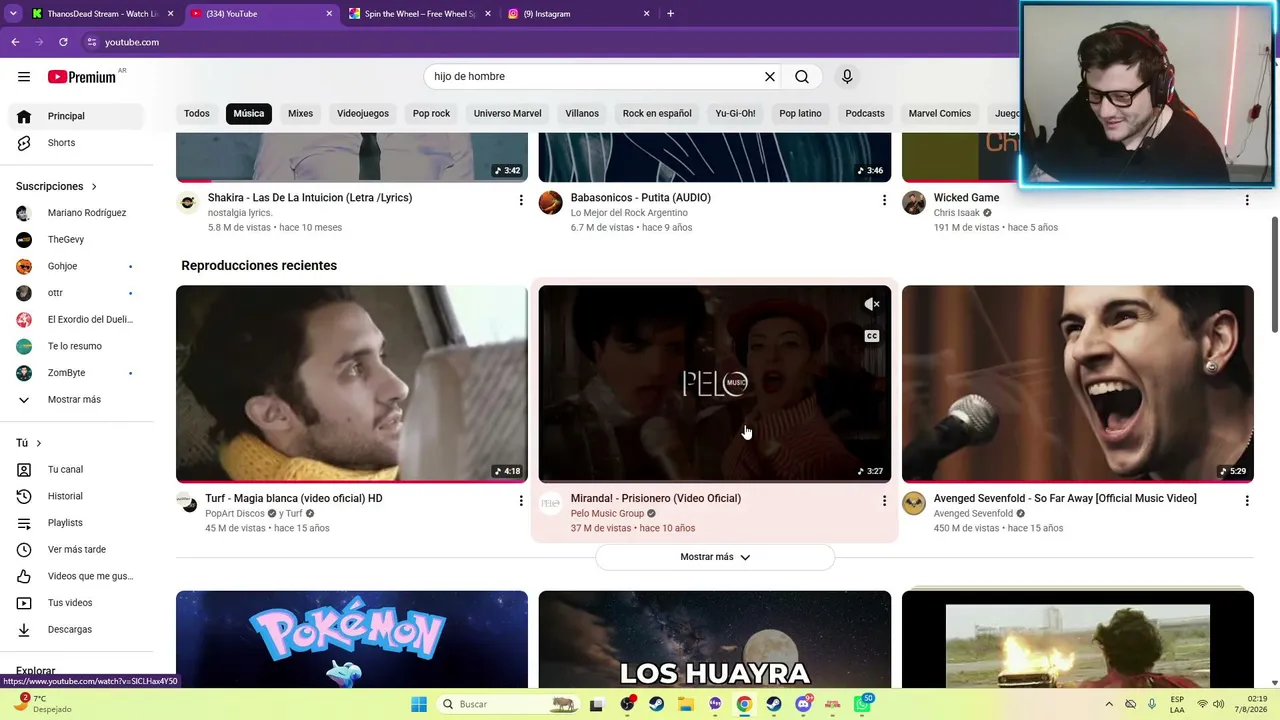Play the Avenged Sevenfold So Far Away thumbnail
The height and width of the screenshot is (720, 1280).
[x=1078, y=384]
